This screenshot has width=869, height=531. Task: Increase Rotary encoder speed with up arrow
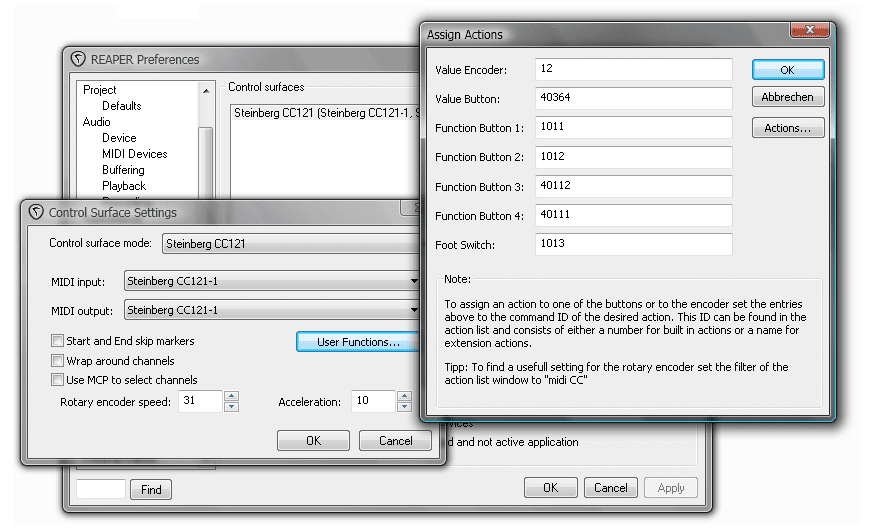pos(232,396)
